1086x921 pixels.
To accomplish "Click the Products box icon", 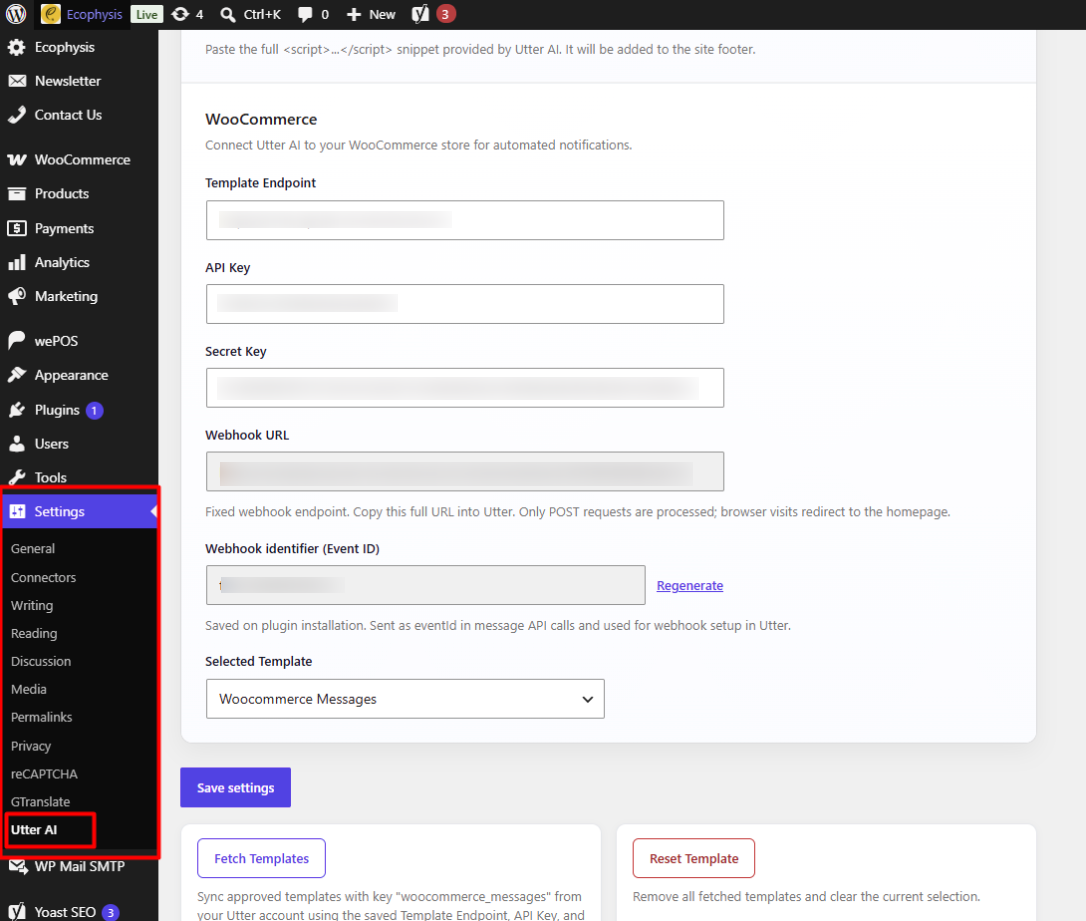I will 17,194.
